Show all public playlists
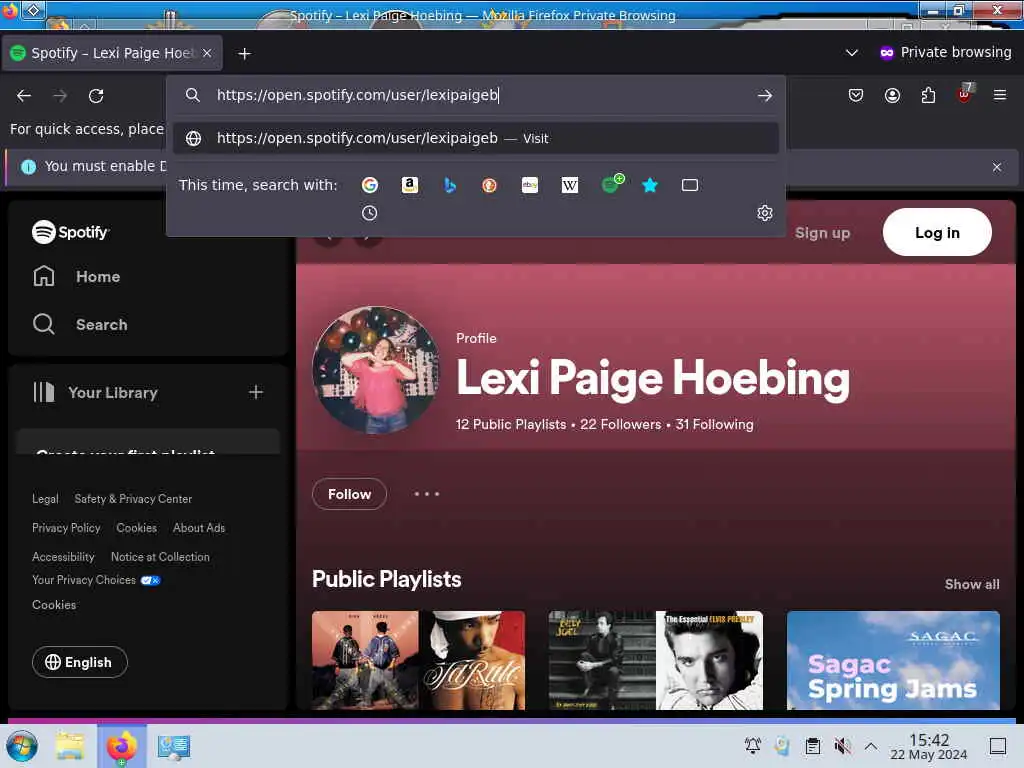The height and width of the screenshot is (768, 1024). pos(972,584)
